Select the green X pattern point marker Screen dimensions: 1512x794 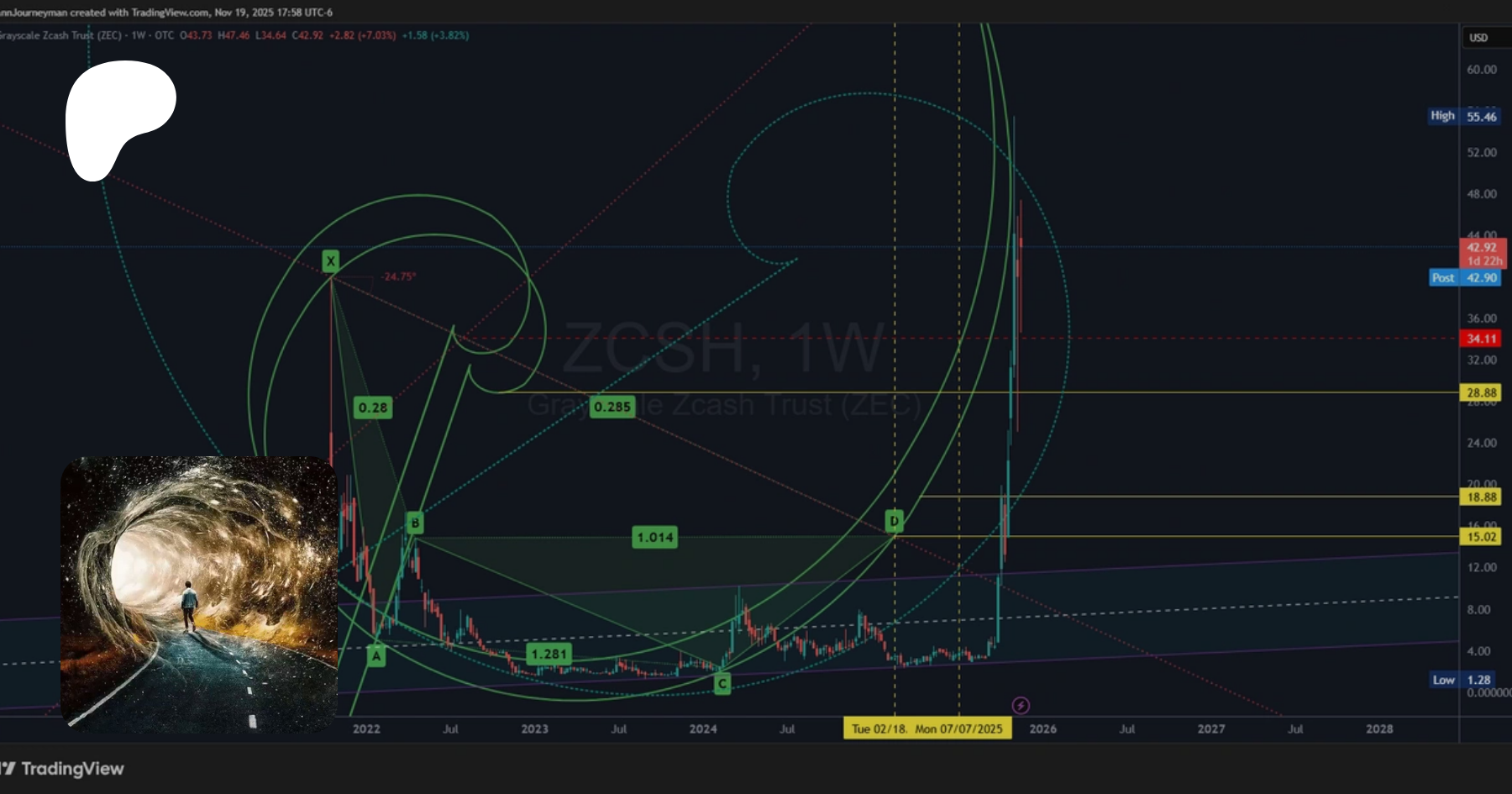[x=331, y=261]
